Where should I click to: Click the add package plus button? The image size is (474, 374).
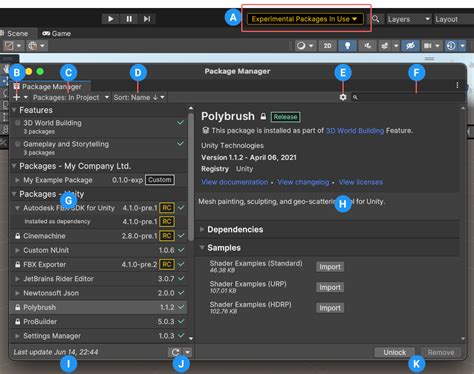[x=17, y=97]
